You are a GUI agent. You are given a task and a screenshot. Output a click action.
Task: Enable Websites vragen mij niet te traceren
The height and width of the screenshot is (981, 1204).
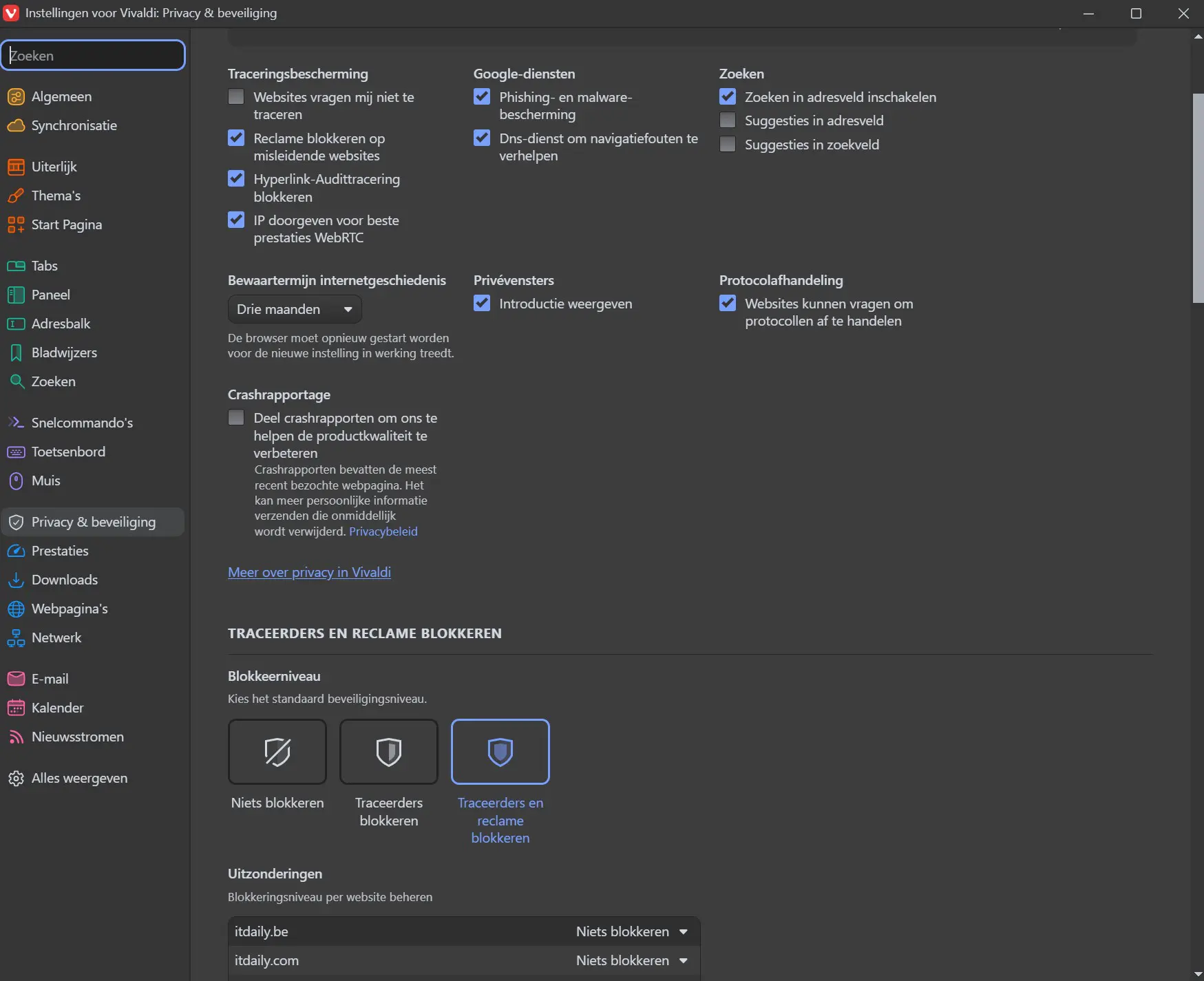pos(236,96)
